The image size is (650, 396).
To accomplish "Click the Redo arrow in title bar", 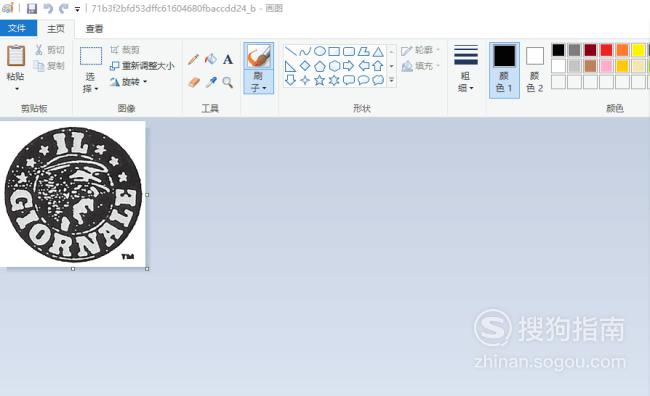I will point(63,8).
